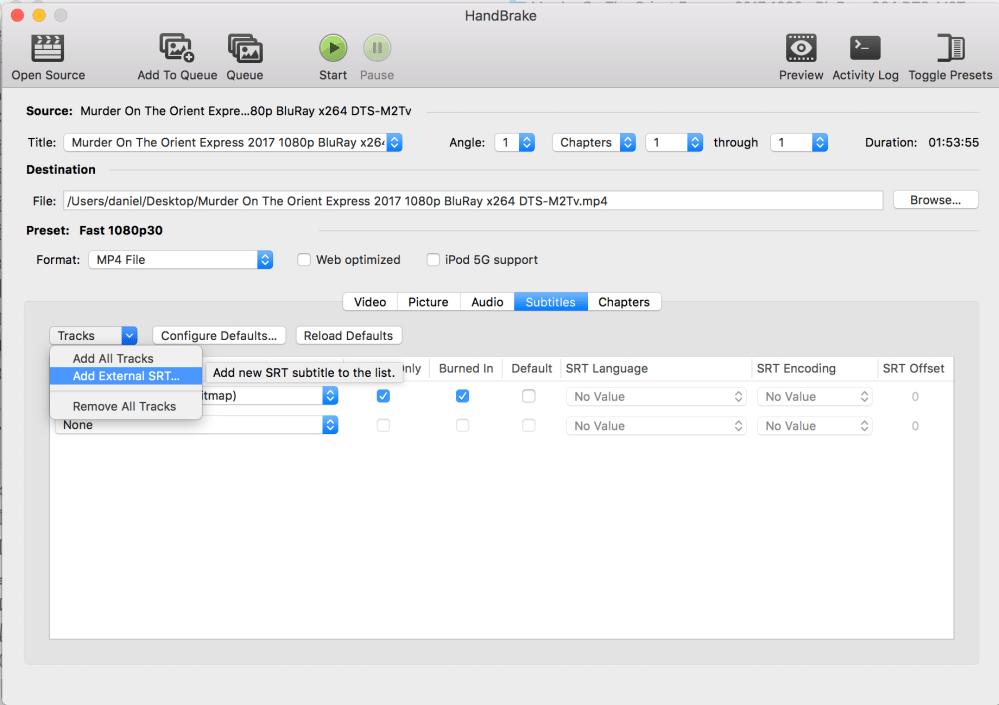Viewport: 999px width, 705px height.
Task: Click the Burned In column header
Action: click(466, 369)
